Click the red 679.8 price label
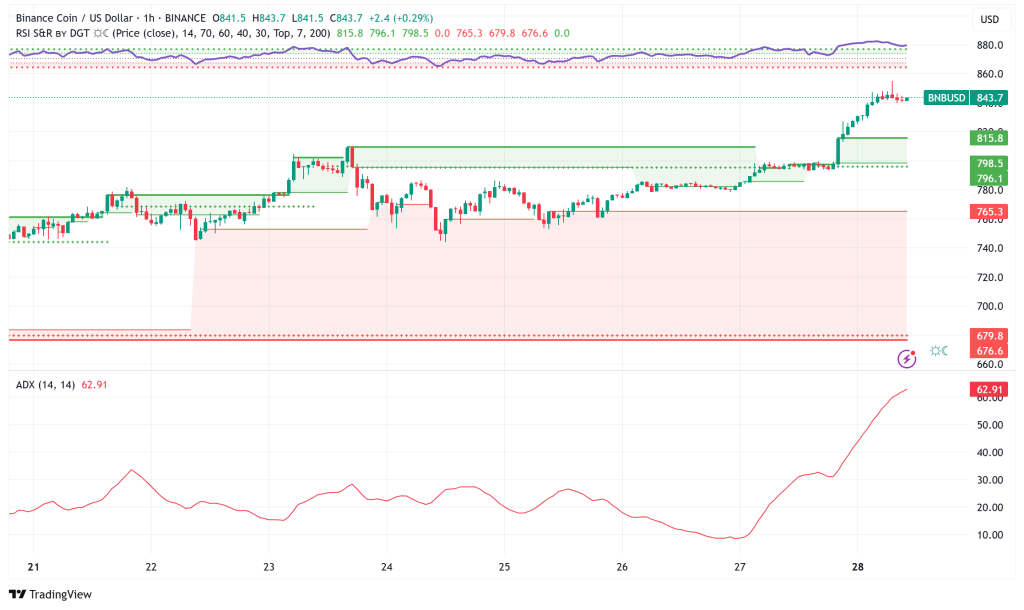 point(989,336)
